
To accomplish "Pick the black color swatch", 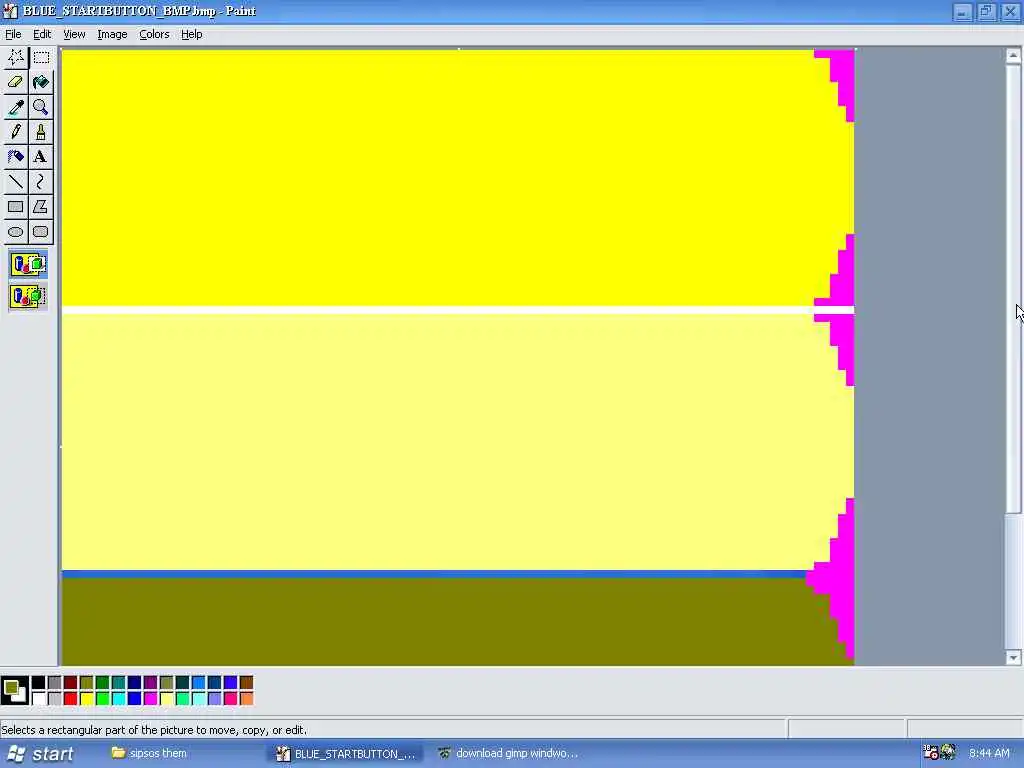I will 39,682.
